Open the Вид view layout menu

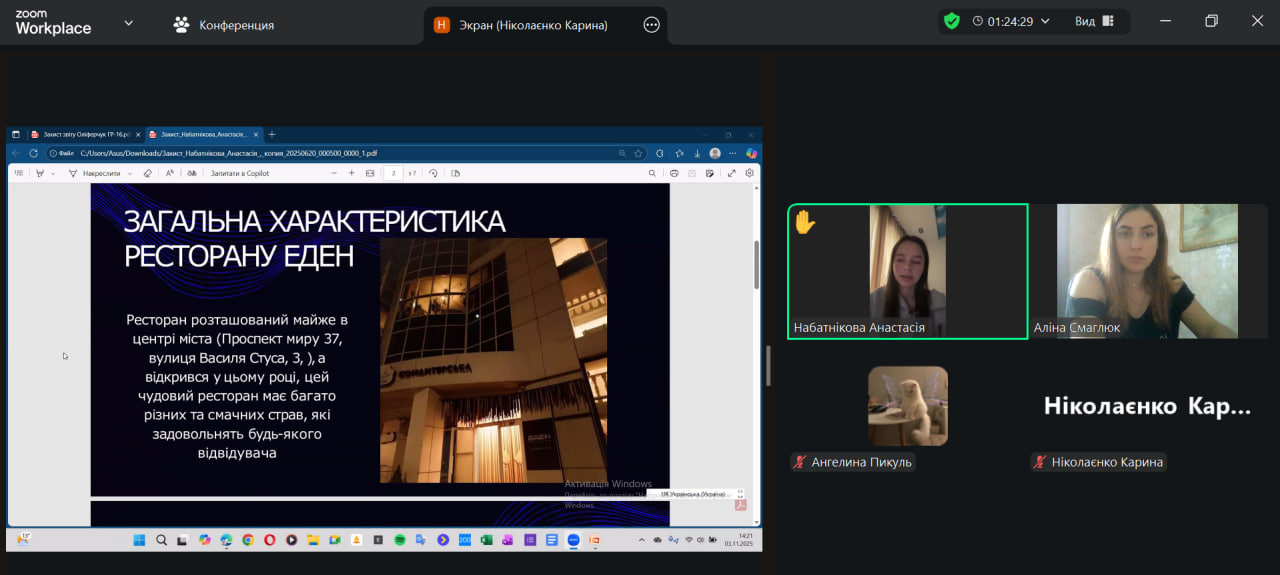1094,21
